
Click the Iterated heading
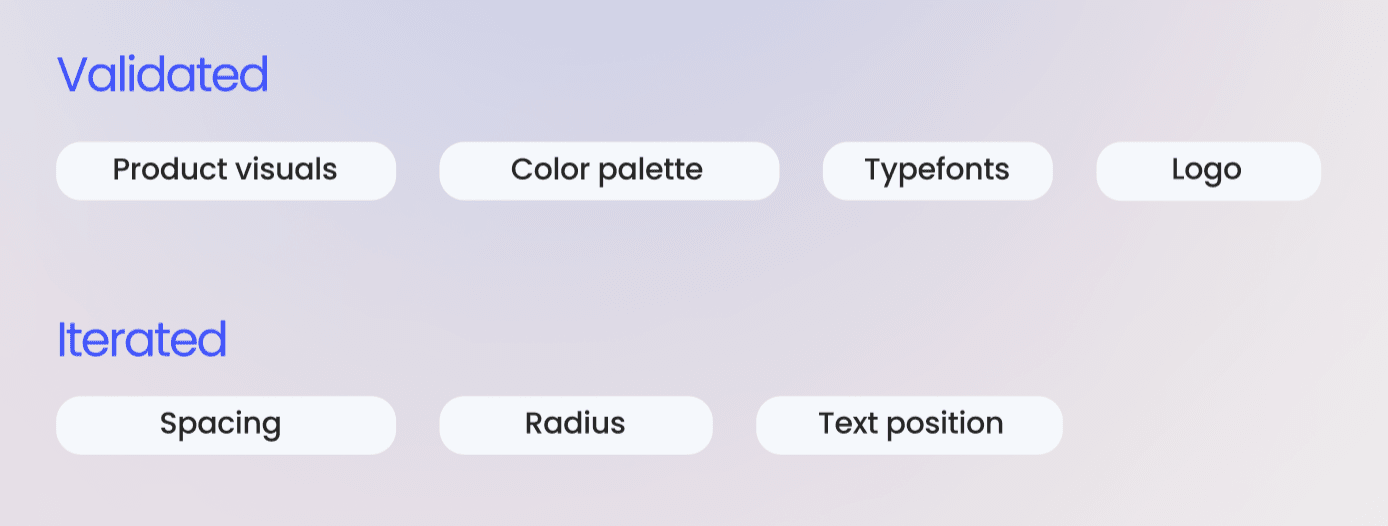click(x=142, y=340)
